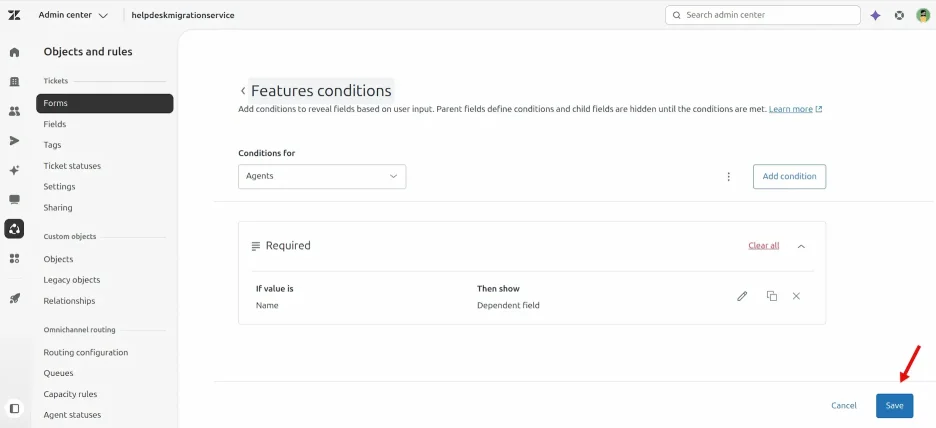
Task: Open the Admin center dropdown
Action: 73,16
